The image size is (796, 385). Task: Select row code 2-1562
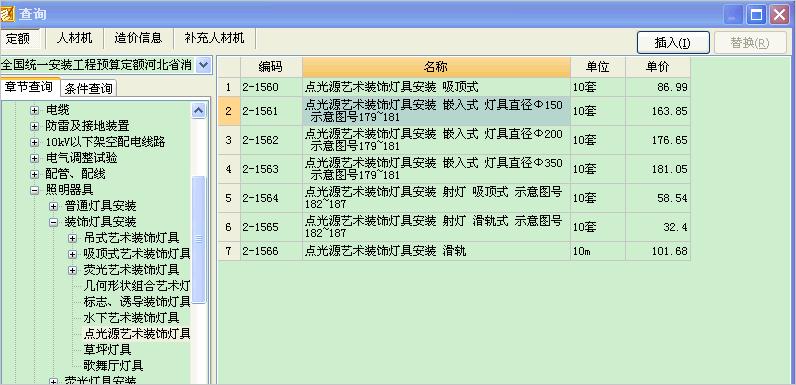(x=271, y=140)
